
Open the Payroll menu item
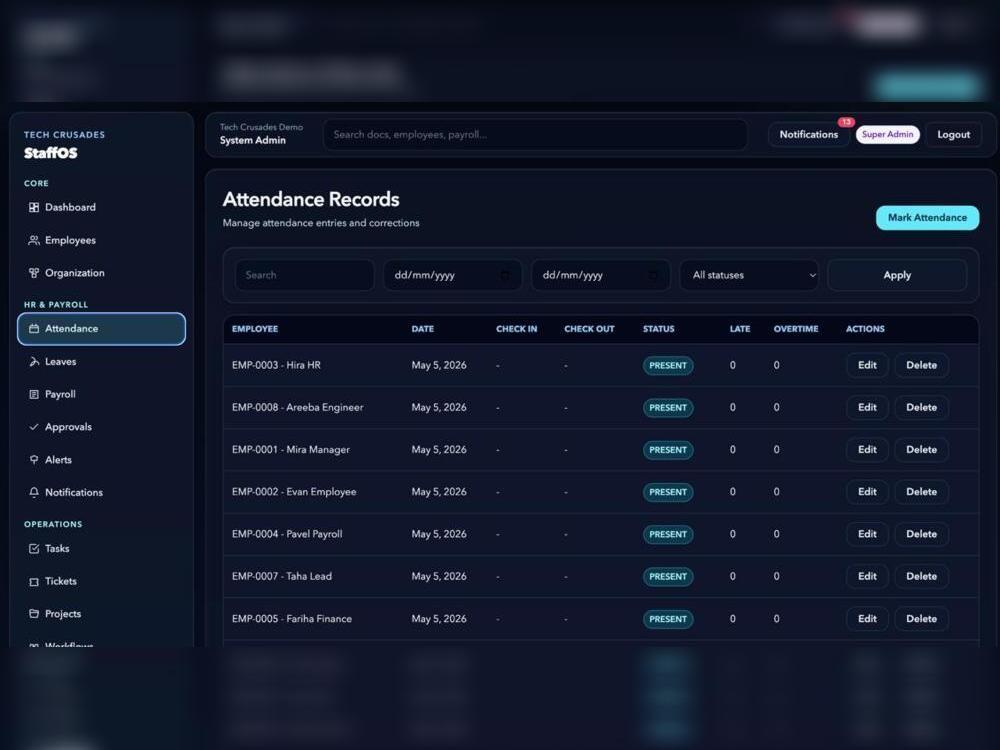101,394
